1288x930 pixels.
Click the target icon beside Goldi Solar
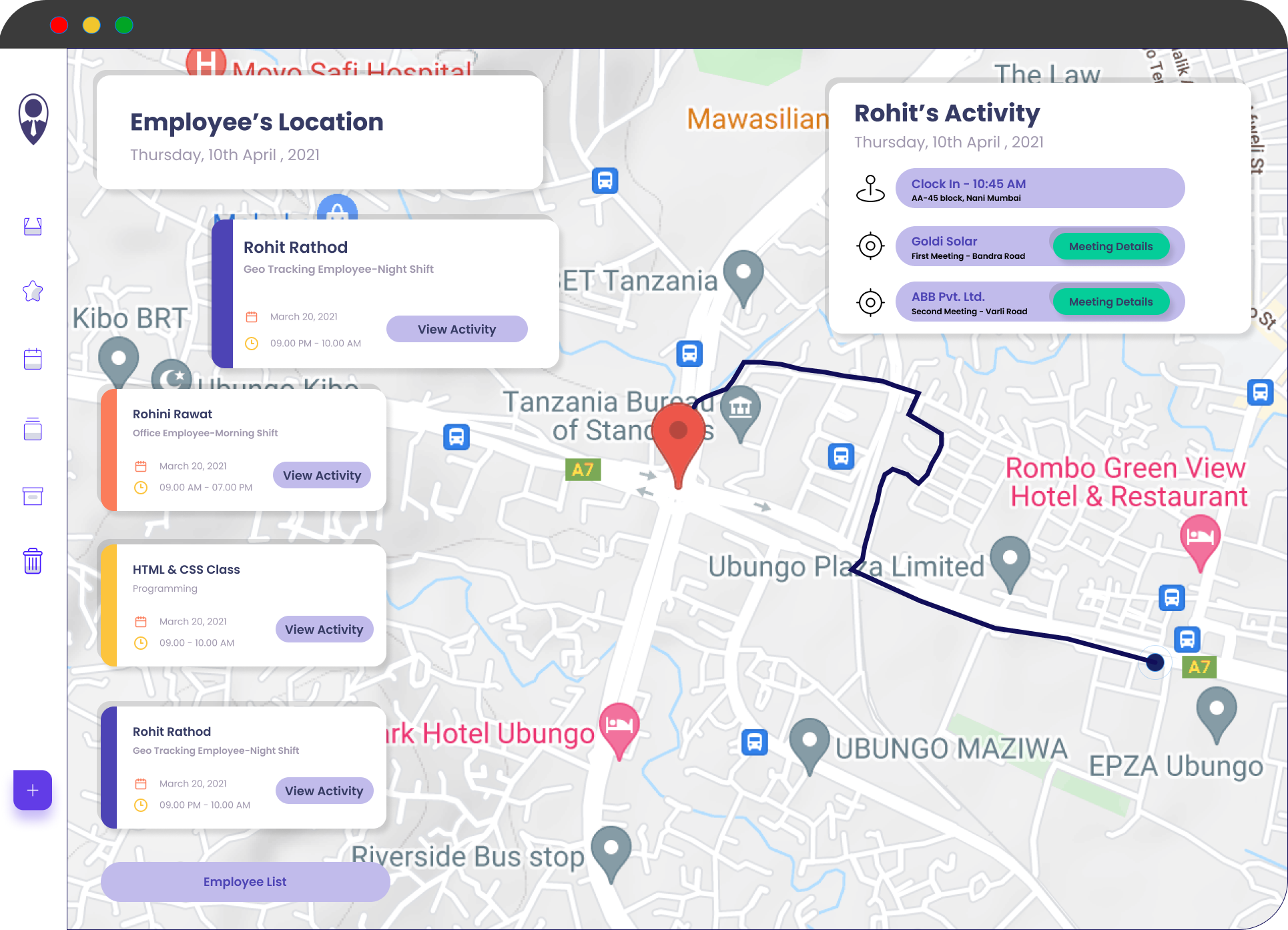871,246
